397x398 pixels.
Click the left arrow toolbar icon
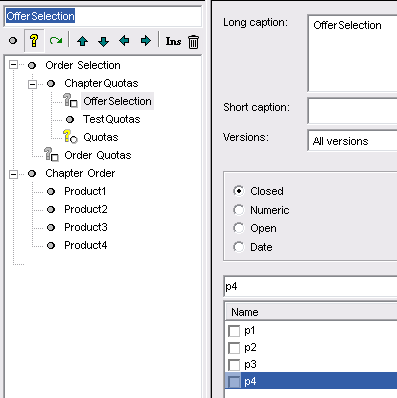pos(124,41)
